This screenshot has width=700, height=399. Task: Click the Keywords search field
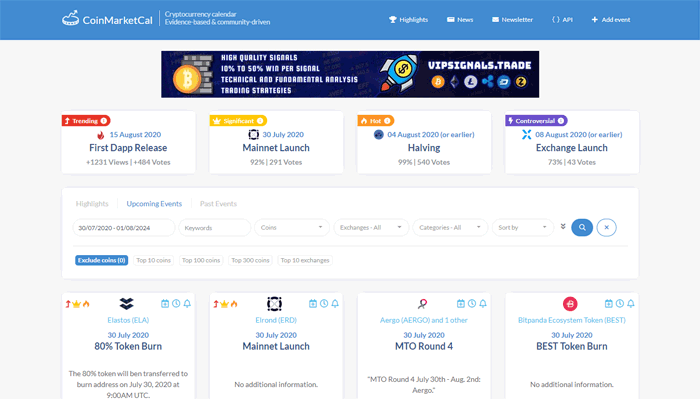[x=215, y=228]
